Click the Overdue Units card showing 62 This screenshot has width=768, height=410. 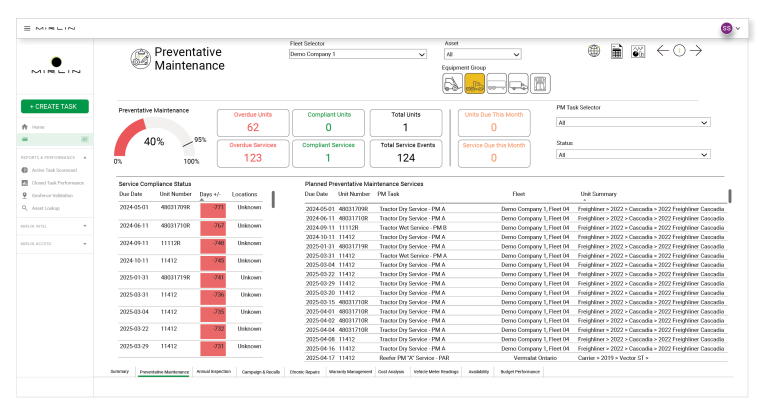(x=253, y=122)
